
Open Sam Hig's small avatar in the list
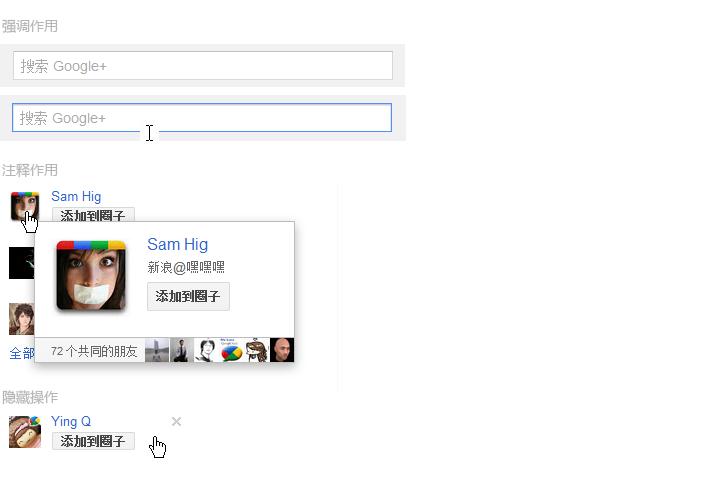pos(25,206)
